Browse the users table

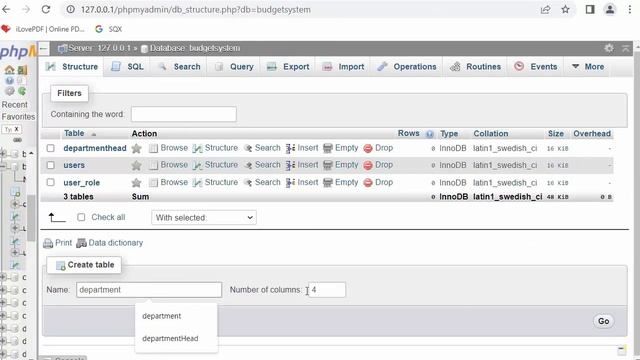tap(169, 165)
